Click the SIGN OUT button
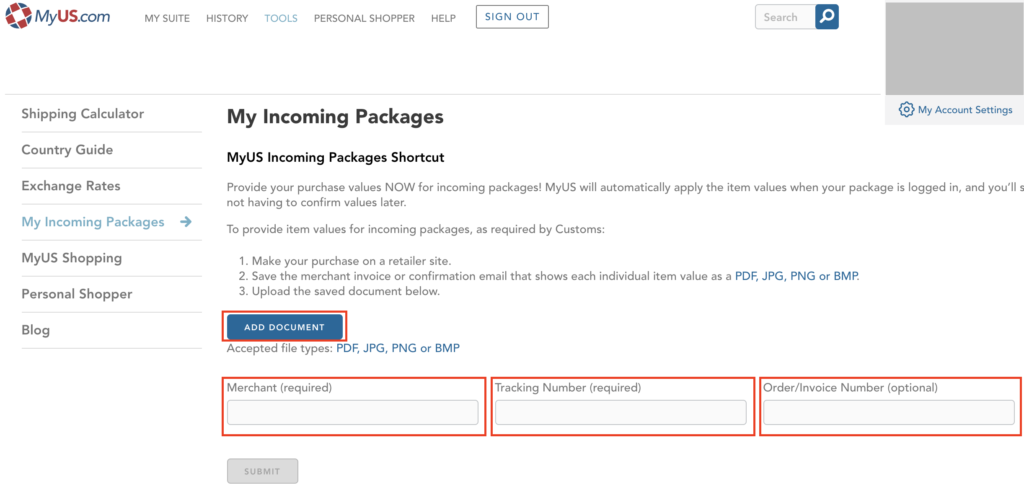Viewport: 1024px width, 487px height. [512, 17]
